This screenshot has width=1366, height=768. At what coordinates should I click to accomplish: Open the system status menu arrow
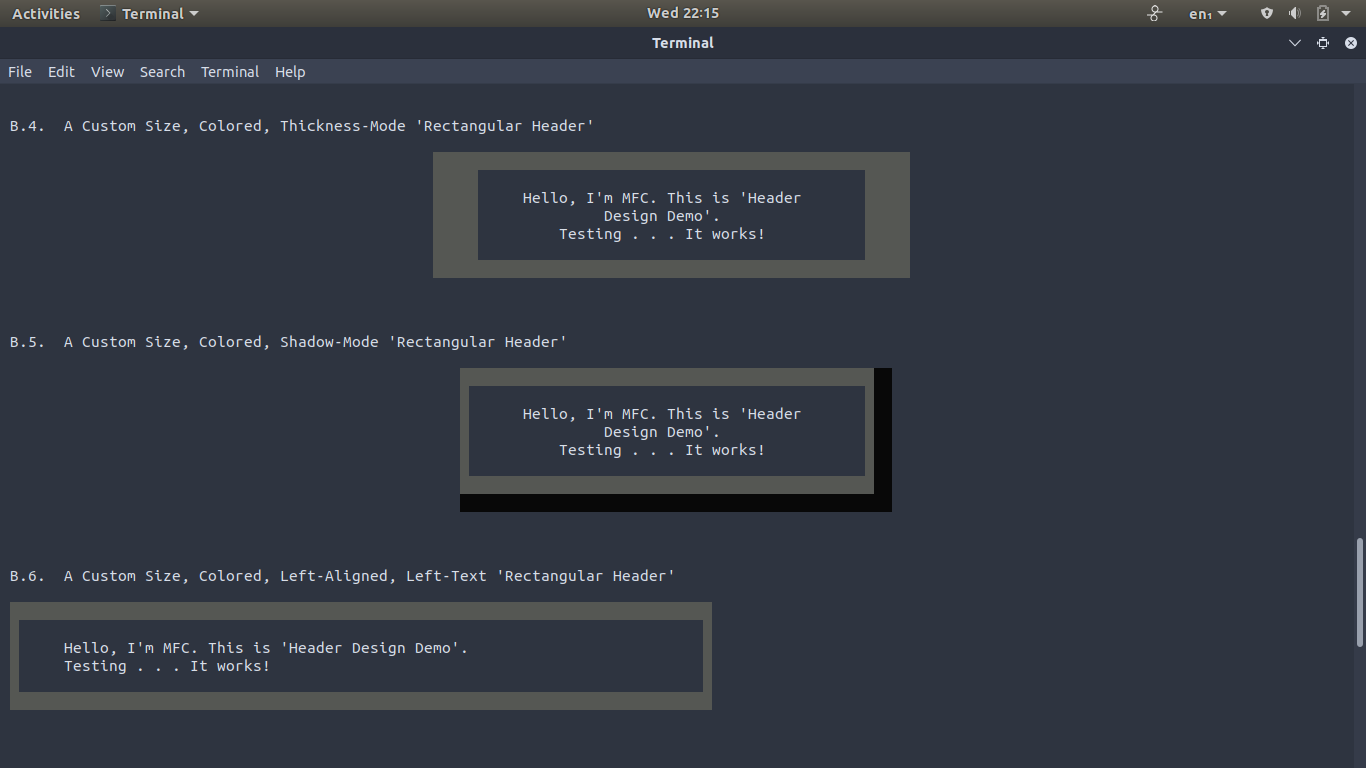(x=1345, y=13)
